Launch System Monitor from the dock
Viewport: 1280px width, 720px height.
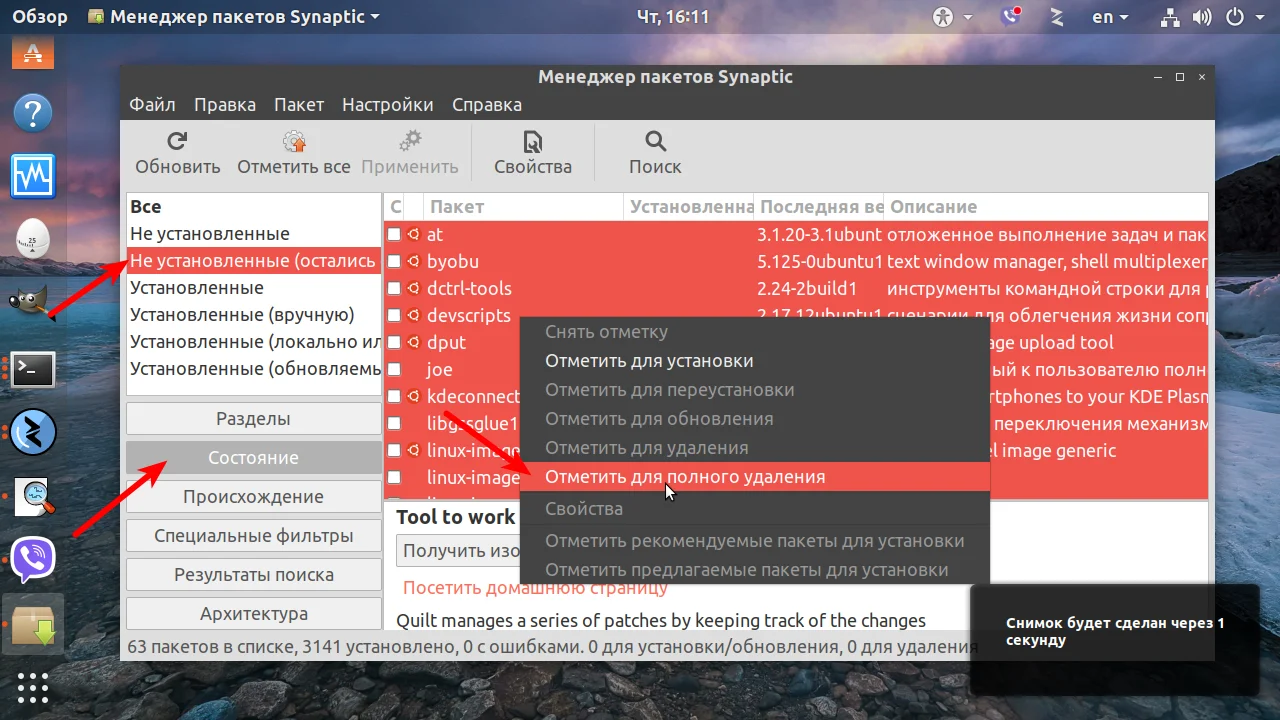point(33,176)
